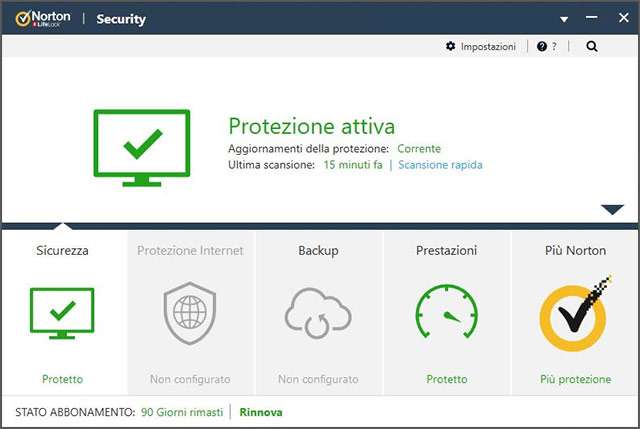640x429 pixels.
Task: Click the 90 Giorni rimasti status text
Action: (183, 412)
